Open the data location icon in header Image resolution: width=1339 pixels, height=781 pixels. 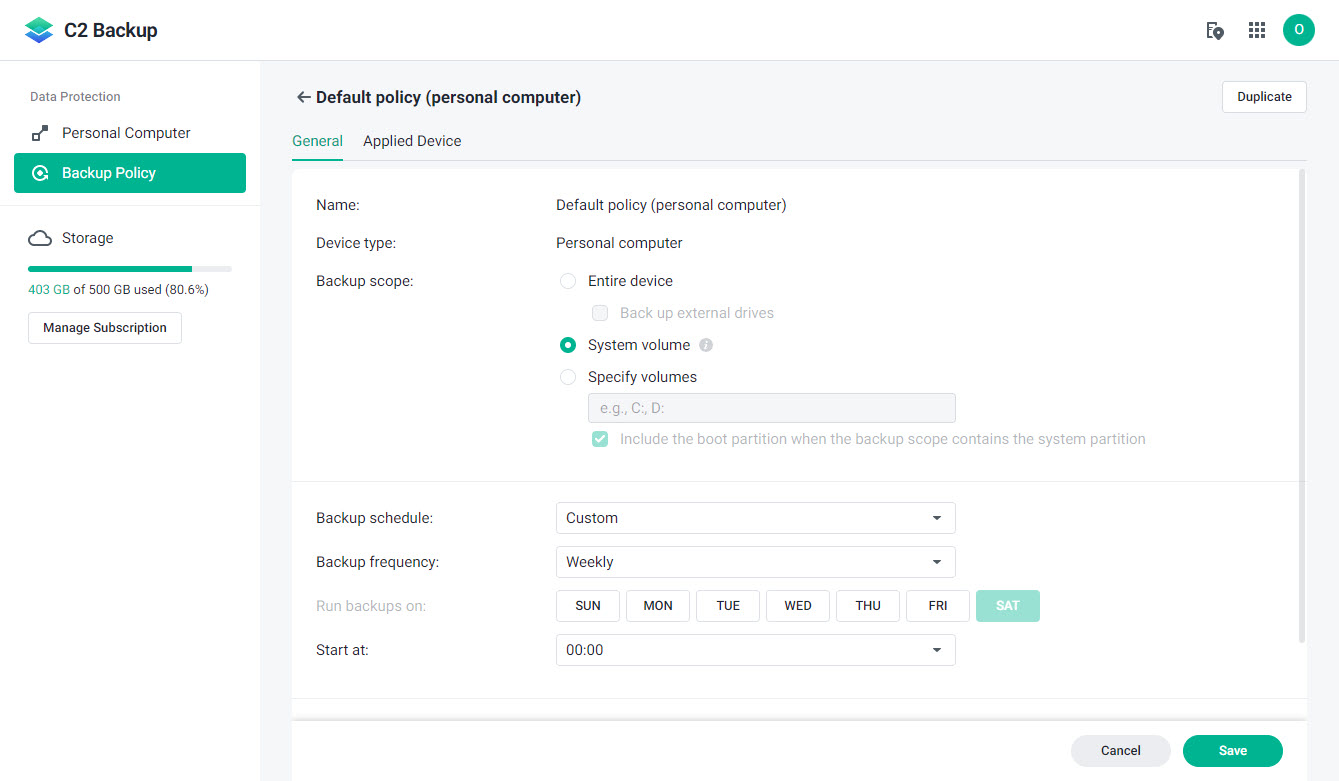(1215, 30)
